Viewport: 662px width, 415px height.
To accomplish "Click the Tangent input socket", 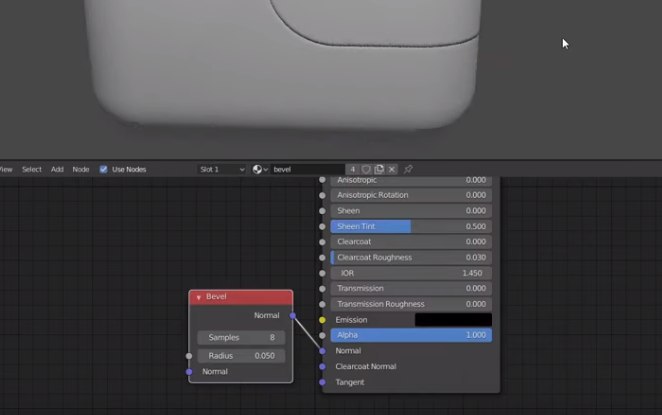I will point(322,382).
